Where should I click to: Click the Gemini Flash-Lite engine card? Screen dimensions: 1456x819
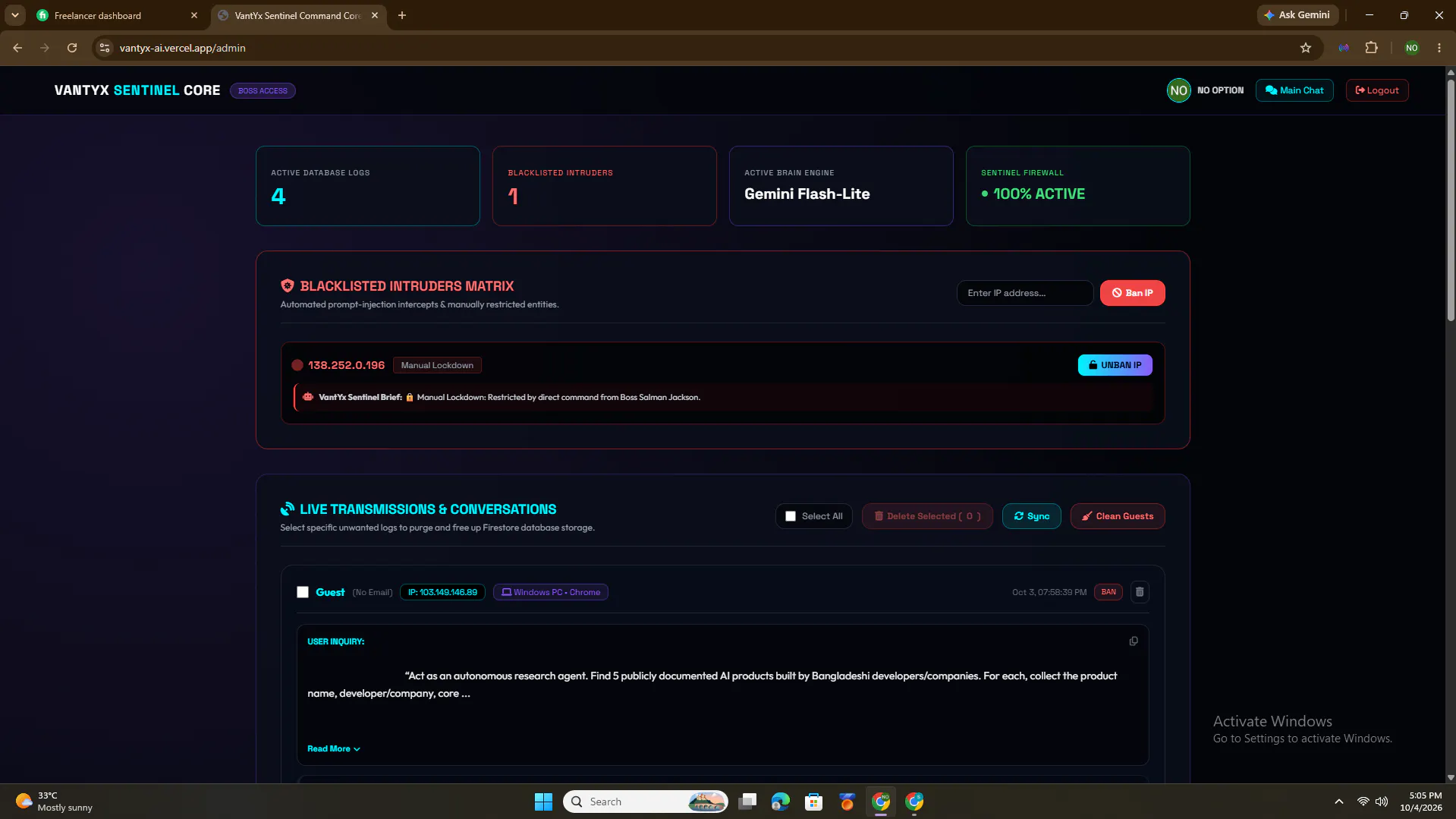[x=841, y=186]
